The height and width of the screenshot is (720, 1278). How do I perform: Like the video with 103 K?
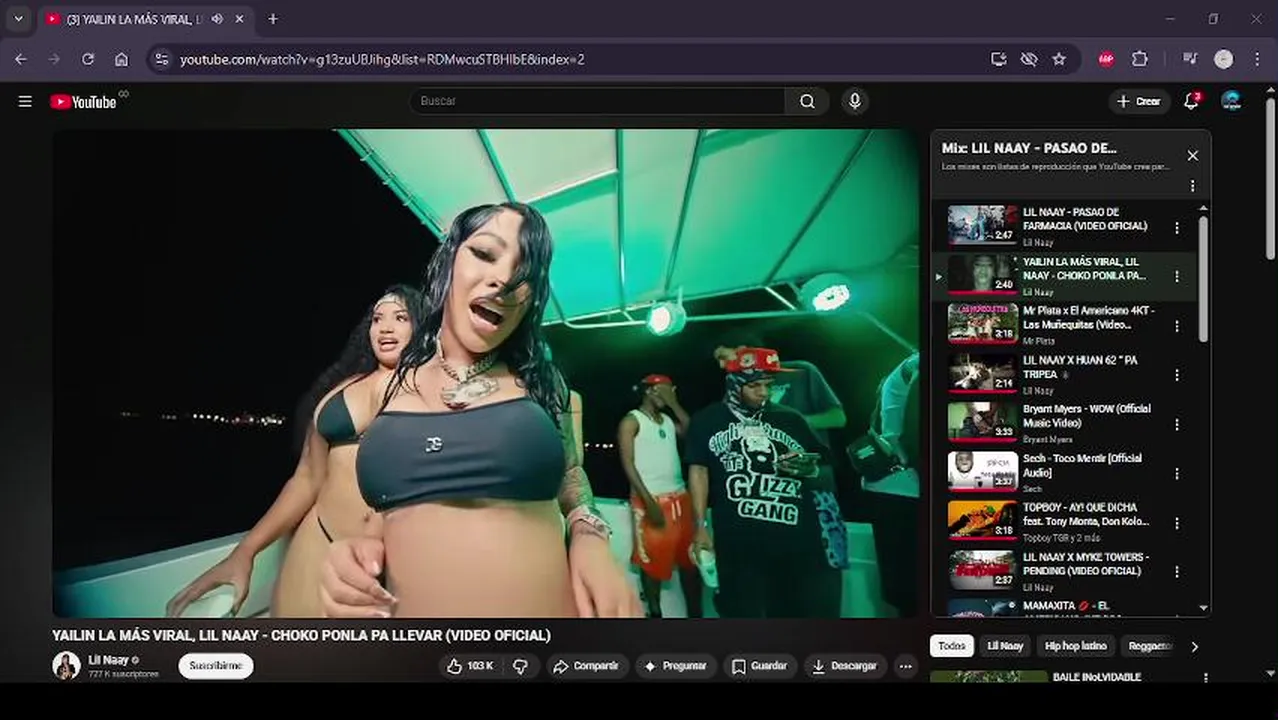470,666
